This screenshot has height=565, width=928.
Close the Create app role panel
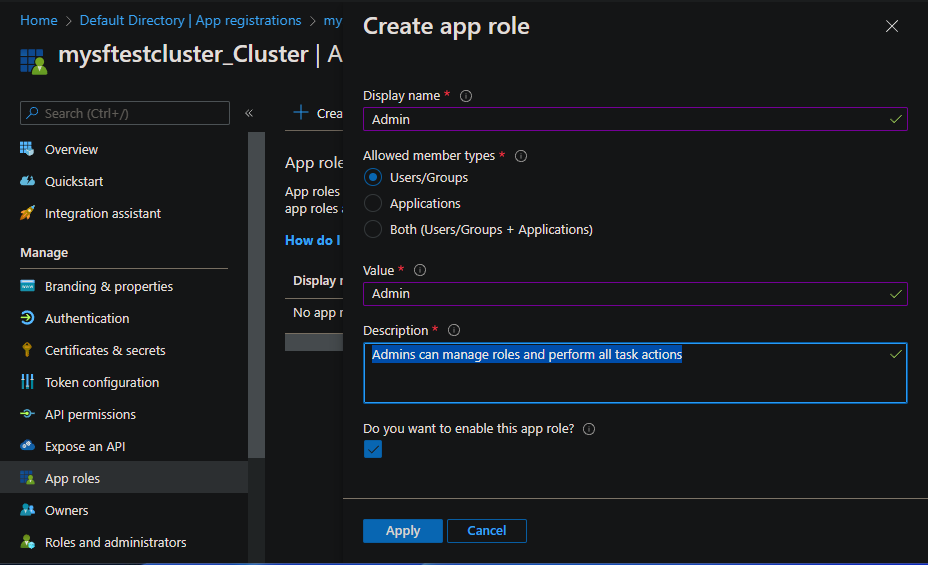point(892,26)
